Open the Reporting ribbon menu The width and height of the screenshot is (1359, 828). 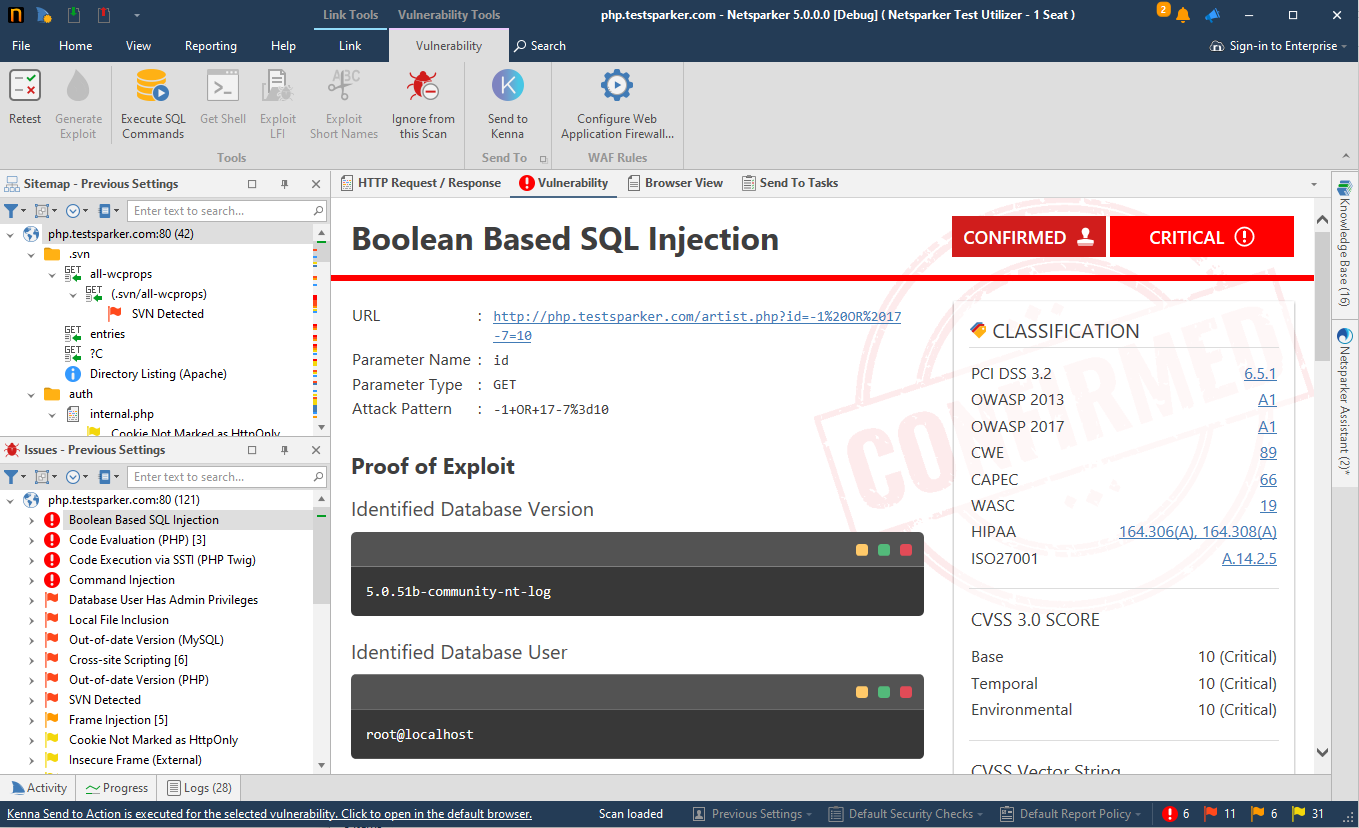pyautogui.click(x=210, y=45)
